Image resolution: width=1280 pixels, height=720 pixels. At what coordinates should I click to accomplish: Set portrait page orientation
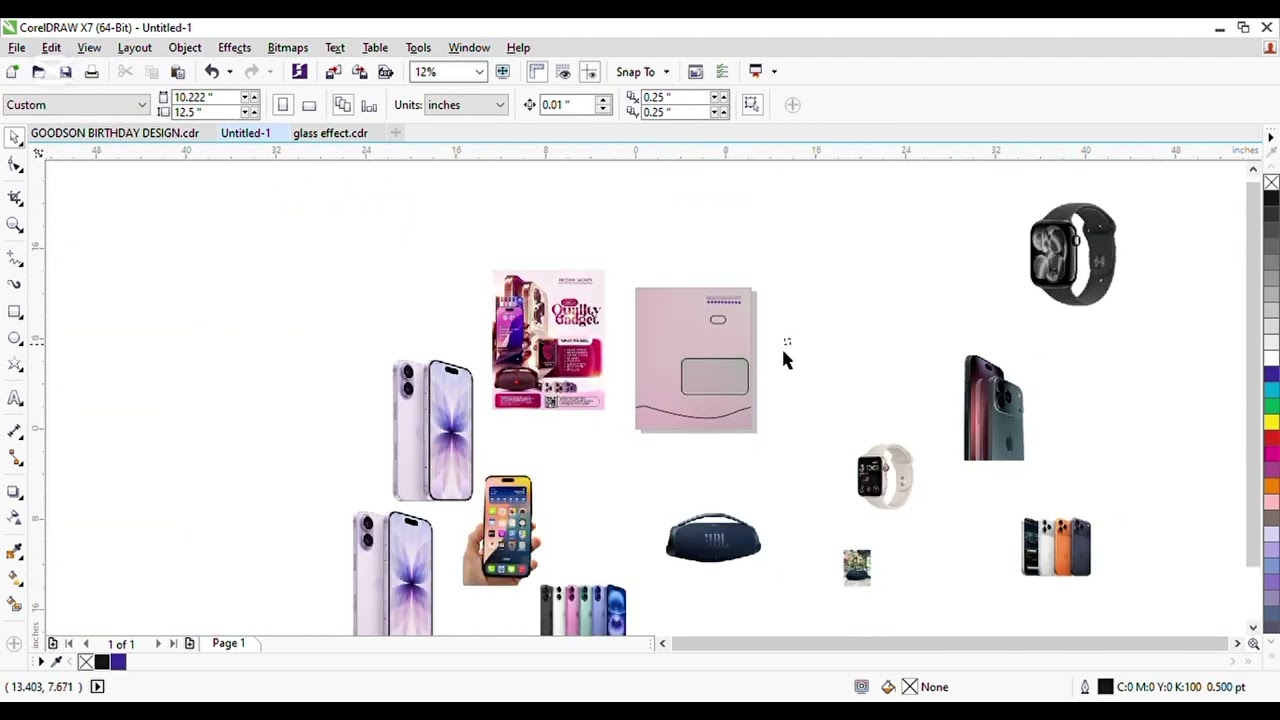[x=283, y=105]
